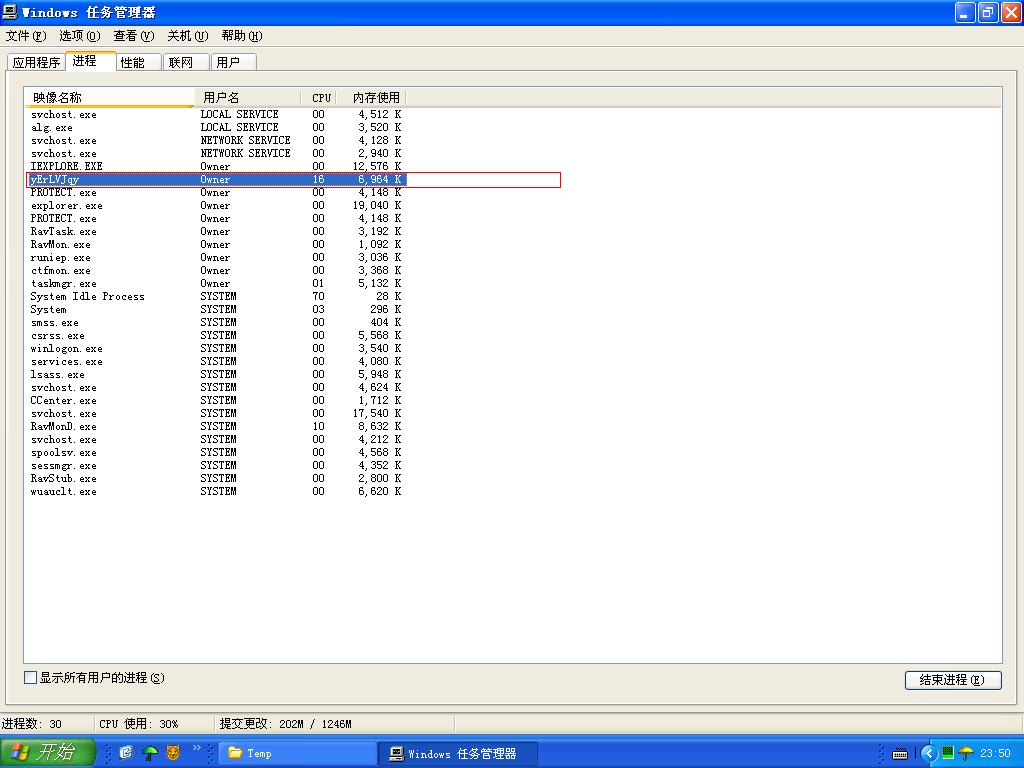
Task: Select the spoolsv.exe process row
Action: coord(216,453)
